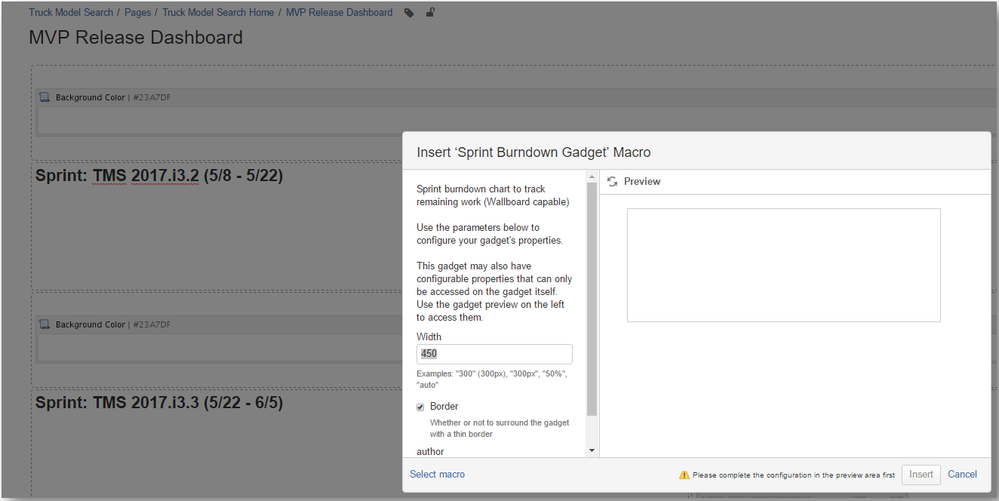Click inside the empty gadget preview box

pos(783,265)
